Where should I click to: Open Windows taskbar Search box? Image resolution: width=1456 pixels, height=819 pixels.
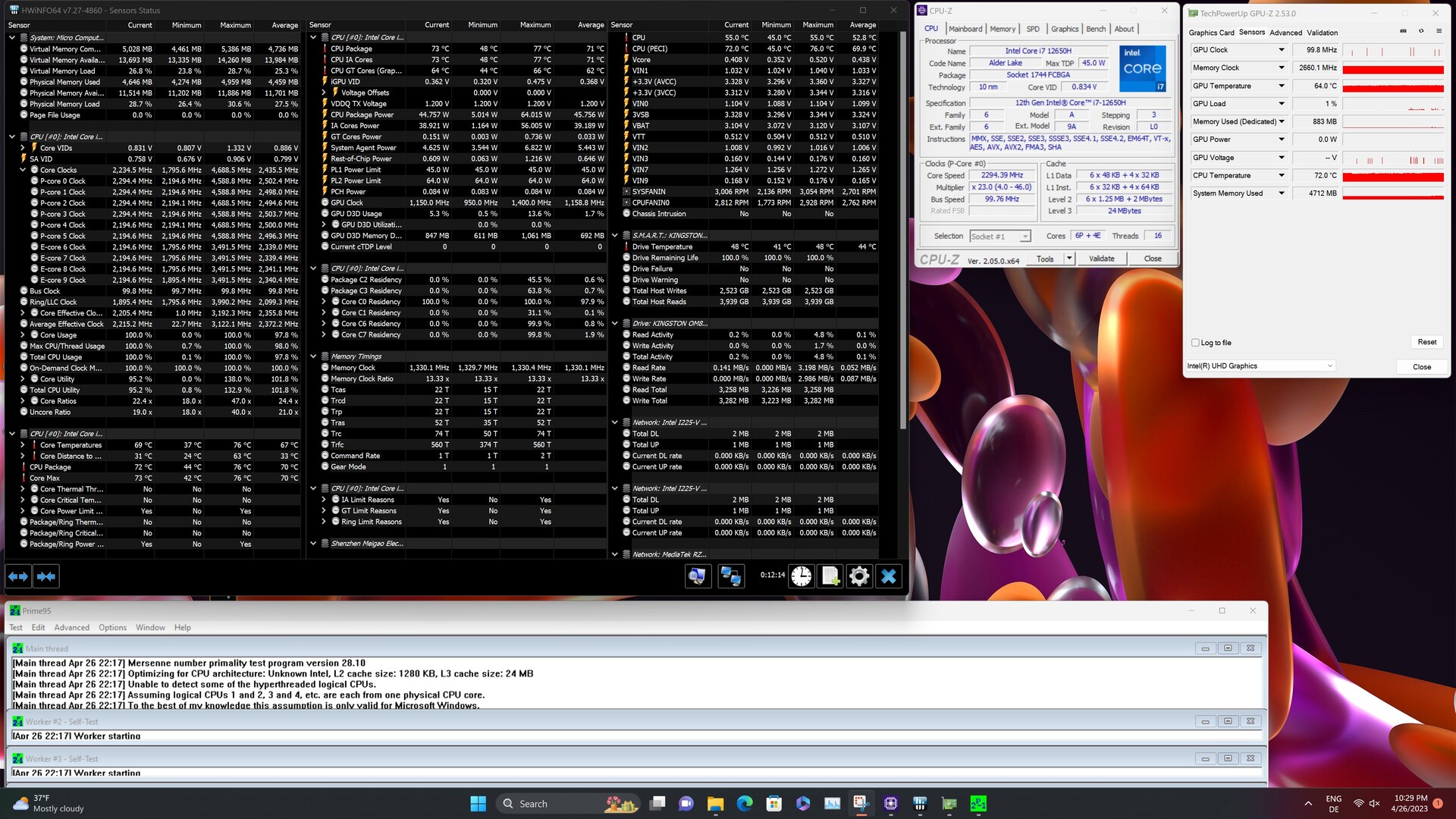tap(533, 804)
